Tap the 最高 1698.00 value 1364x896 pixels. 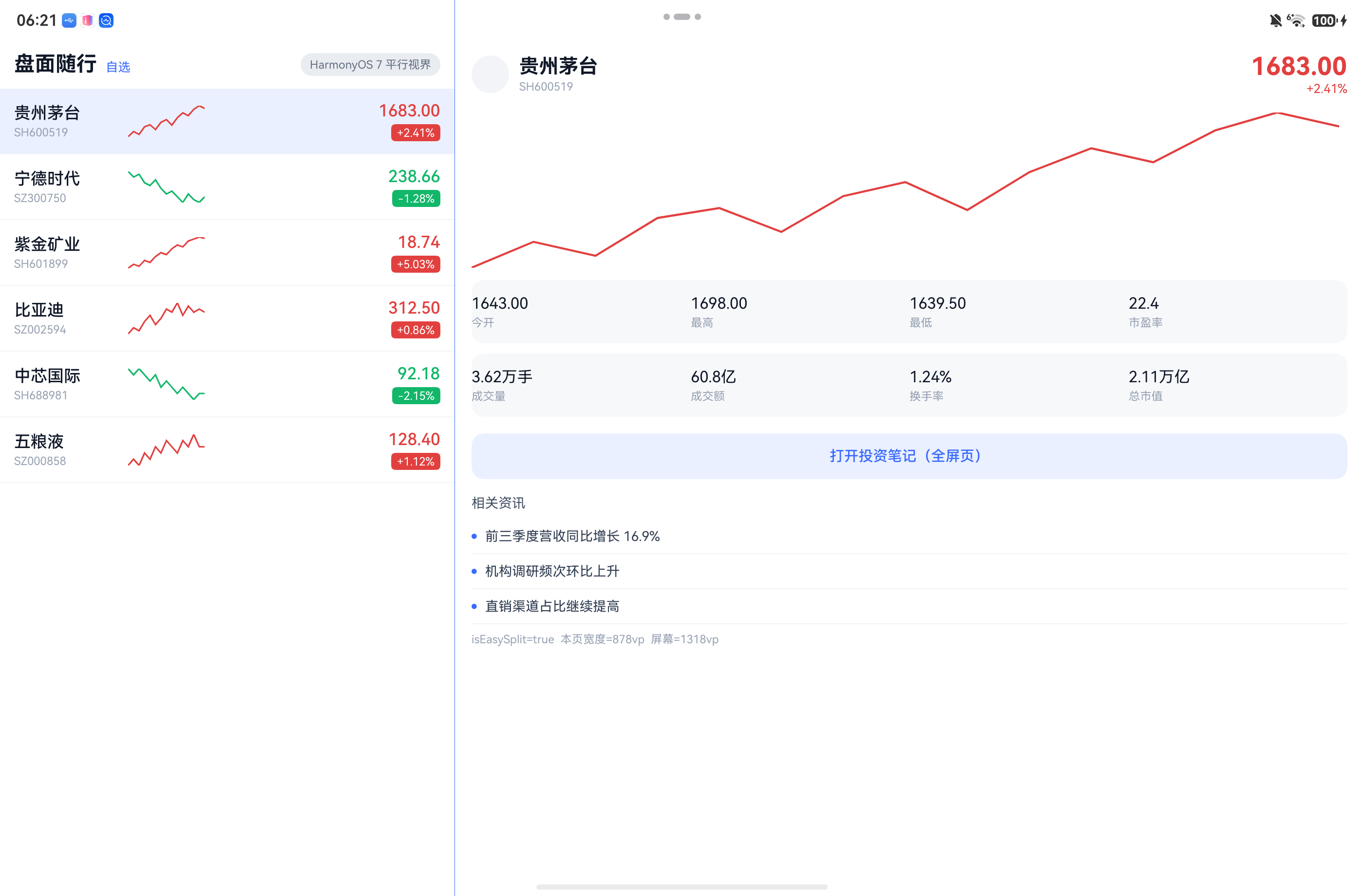[719, 303]
